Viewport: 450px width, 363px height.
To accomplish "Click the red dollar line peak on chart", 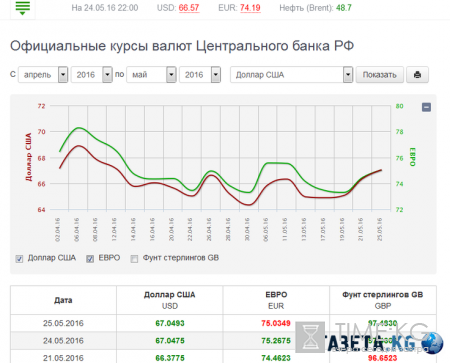I will pyautogui.click(x=78, y=146).
